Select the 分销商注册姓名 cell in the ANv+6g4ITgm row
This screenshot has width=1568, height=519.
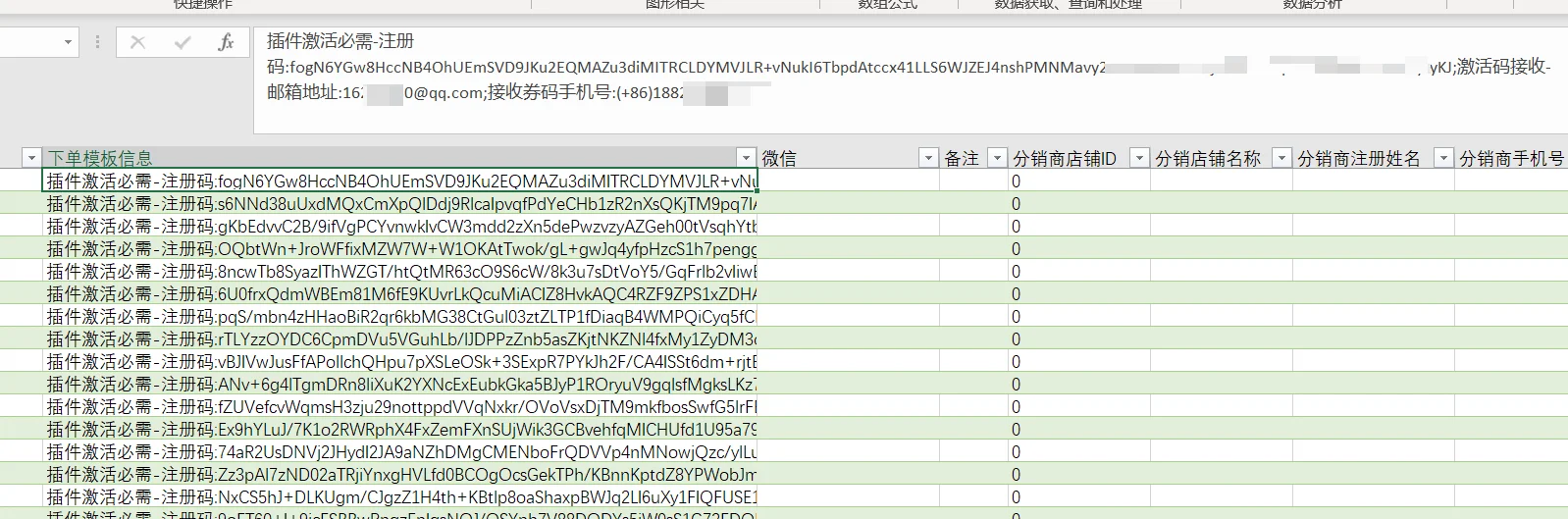click(x=1374, y=384)
